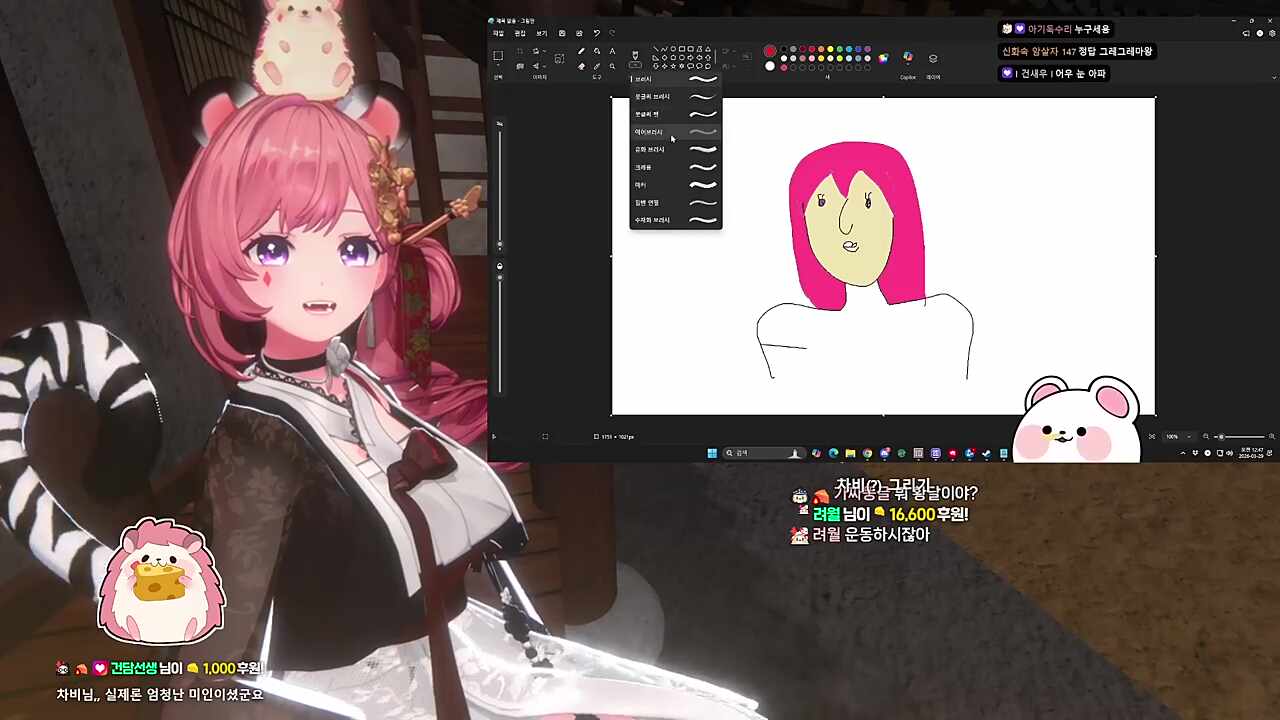This screenshot has height=720, width=1280.
Task: Choose 붓글씨 브러시 in the brush list
Action: click(675, 97)
